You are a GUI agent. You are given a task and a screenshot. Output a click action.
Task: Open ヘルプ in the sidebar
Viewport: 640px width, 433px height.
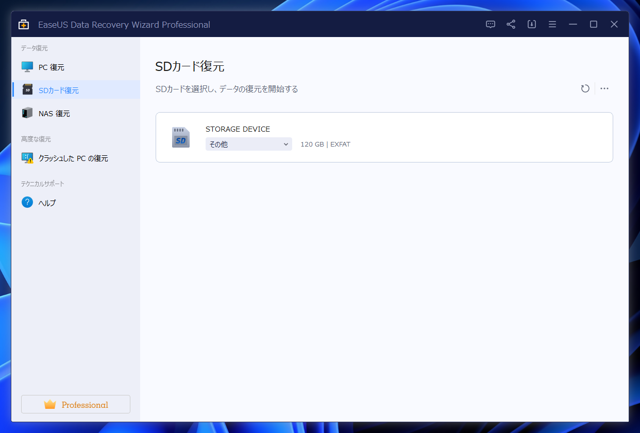point(76,202)
